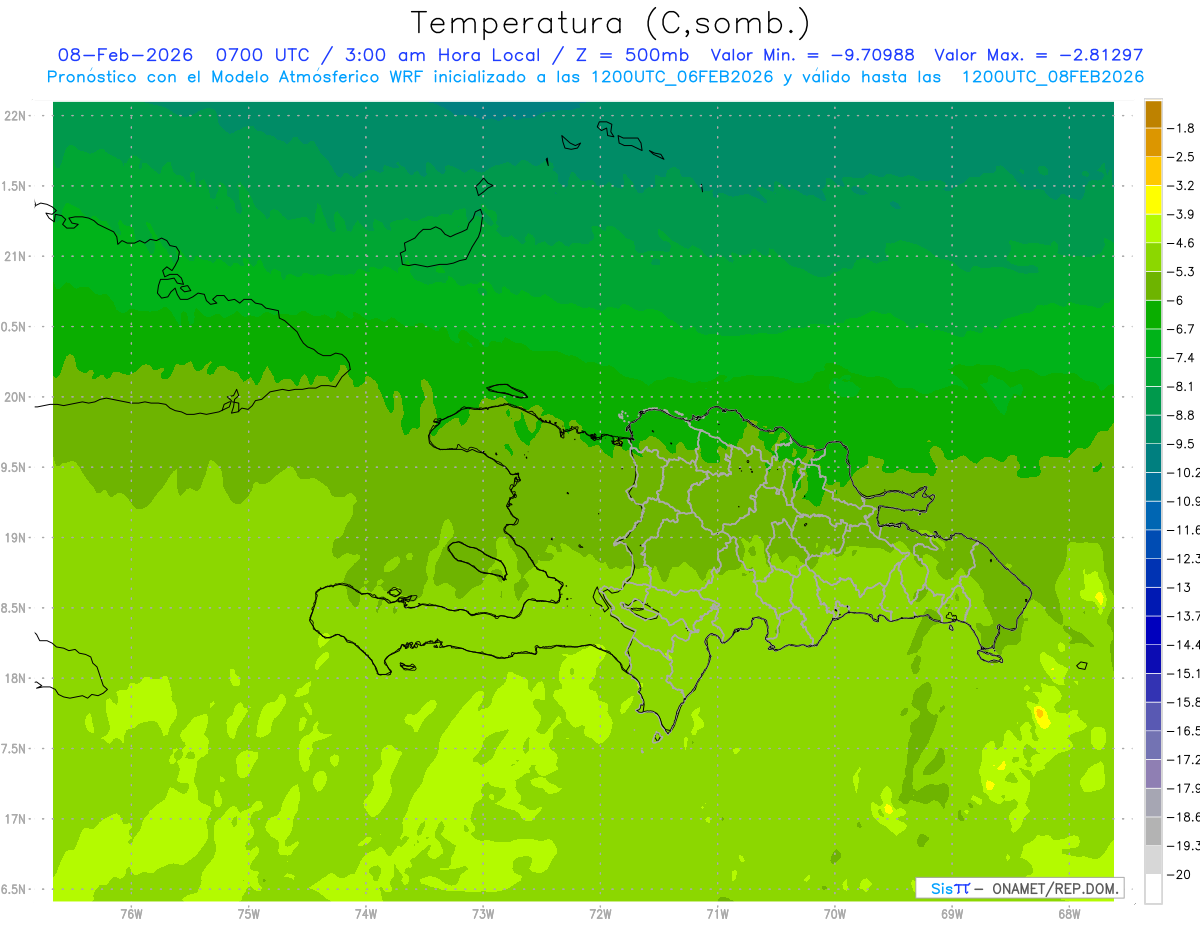Click the "19N" latitude label
Image resolution: width=1200 pixels, height=927 pixels.
(16, 538)
